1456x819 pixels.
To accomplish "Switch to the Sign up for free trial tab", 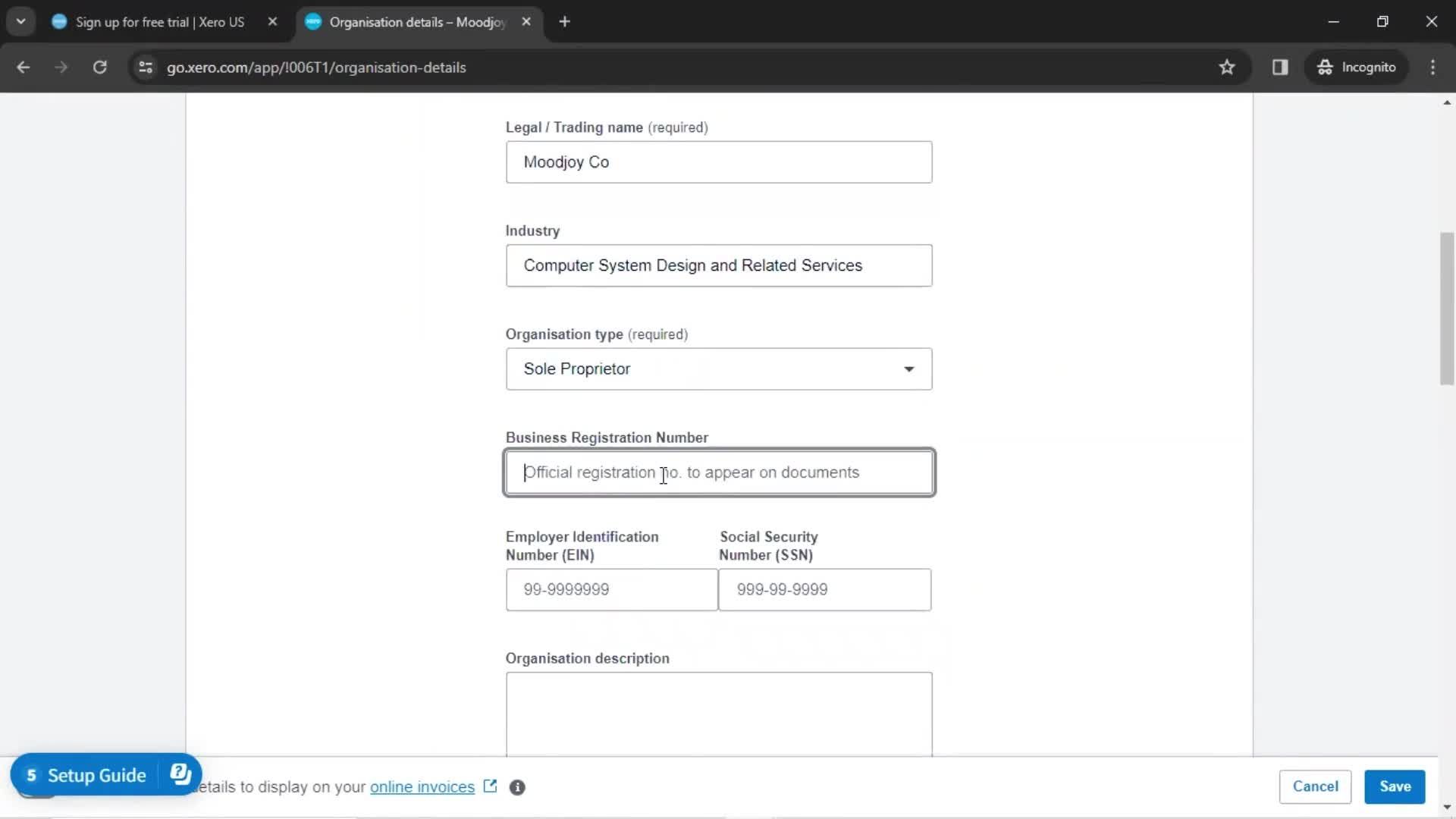I will coord(159,22).
